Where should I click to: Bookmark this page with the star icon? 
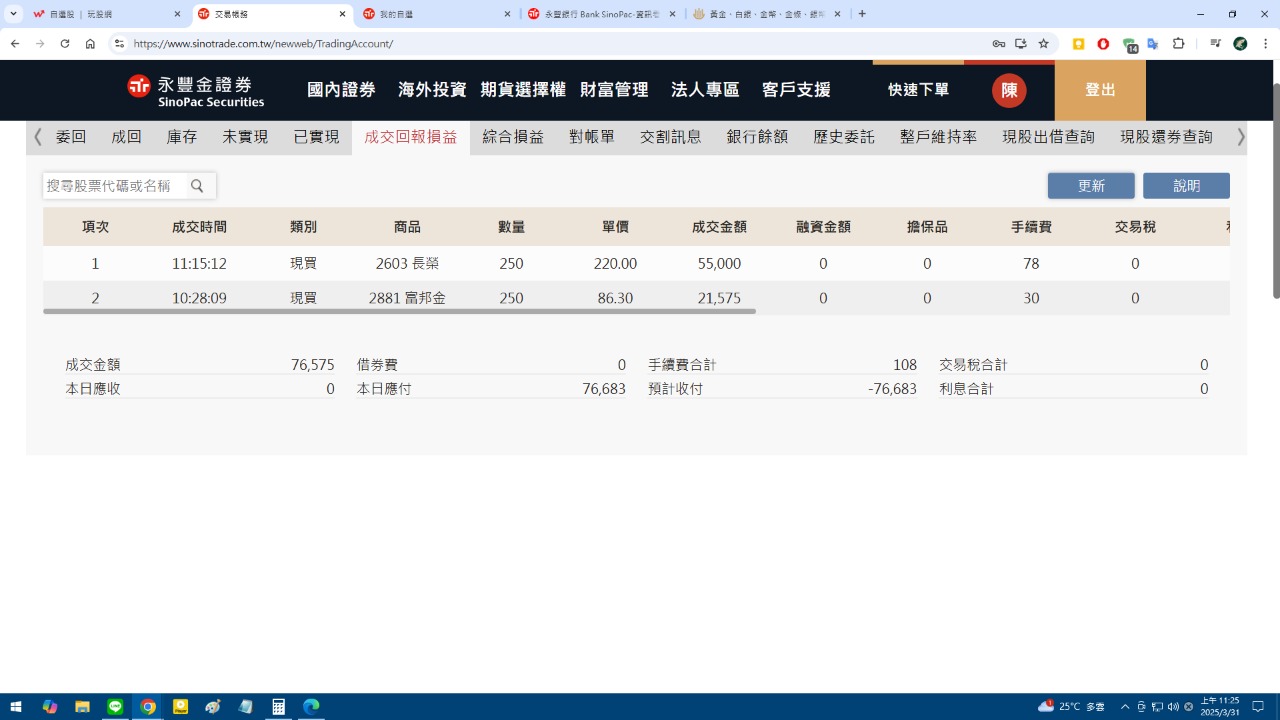tap(1043, 44)
